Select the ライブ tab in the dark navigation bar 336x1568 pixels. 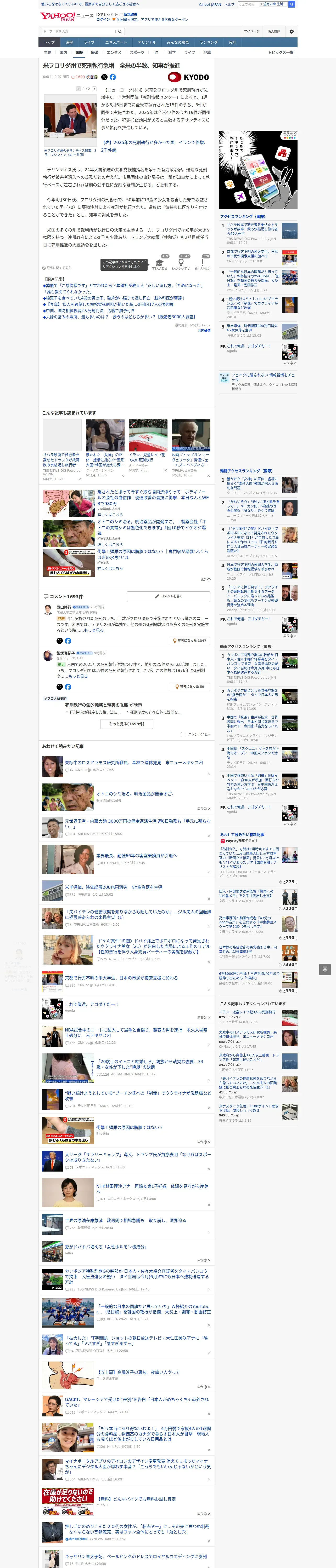coord(89,43)
